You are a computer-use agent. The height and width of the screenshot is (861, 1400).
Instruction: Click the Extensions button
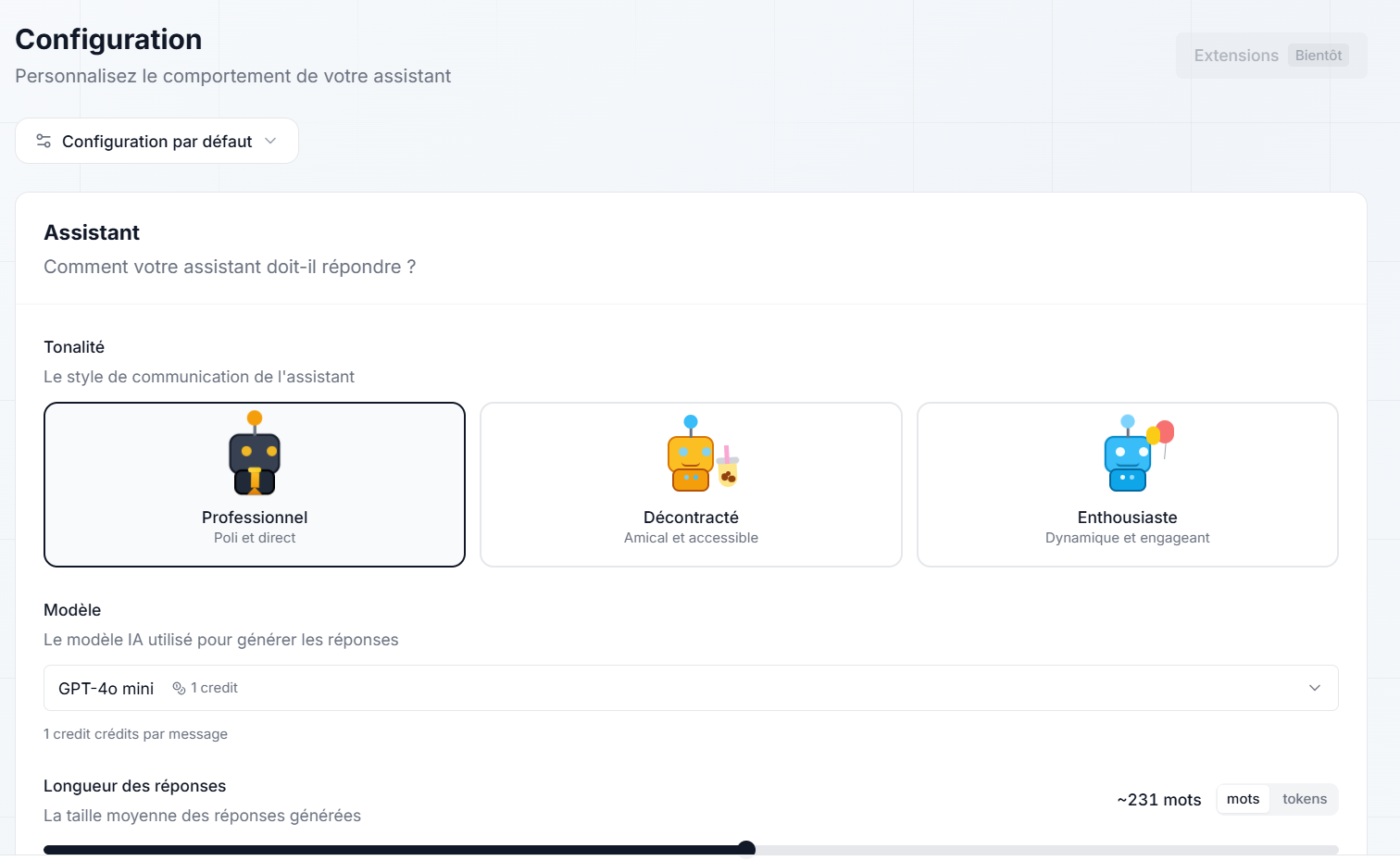[1235, 56]
